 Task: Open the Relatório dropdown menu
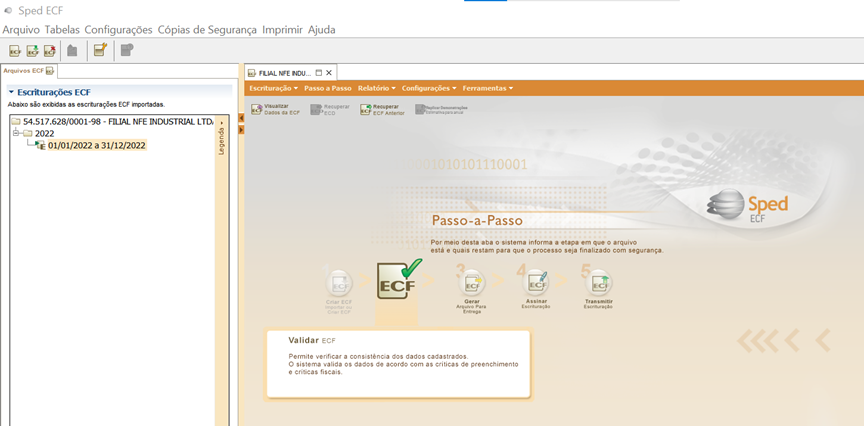pos(376,88)
